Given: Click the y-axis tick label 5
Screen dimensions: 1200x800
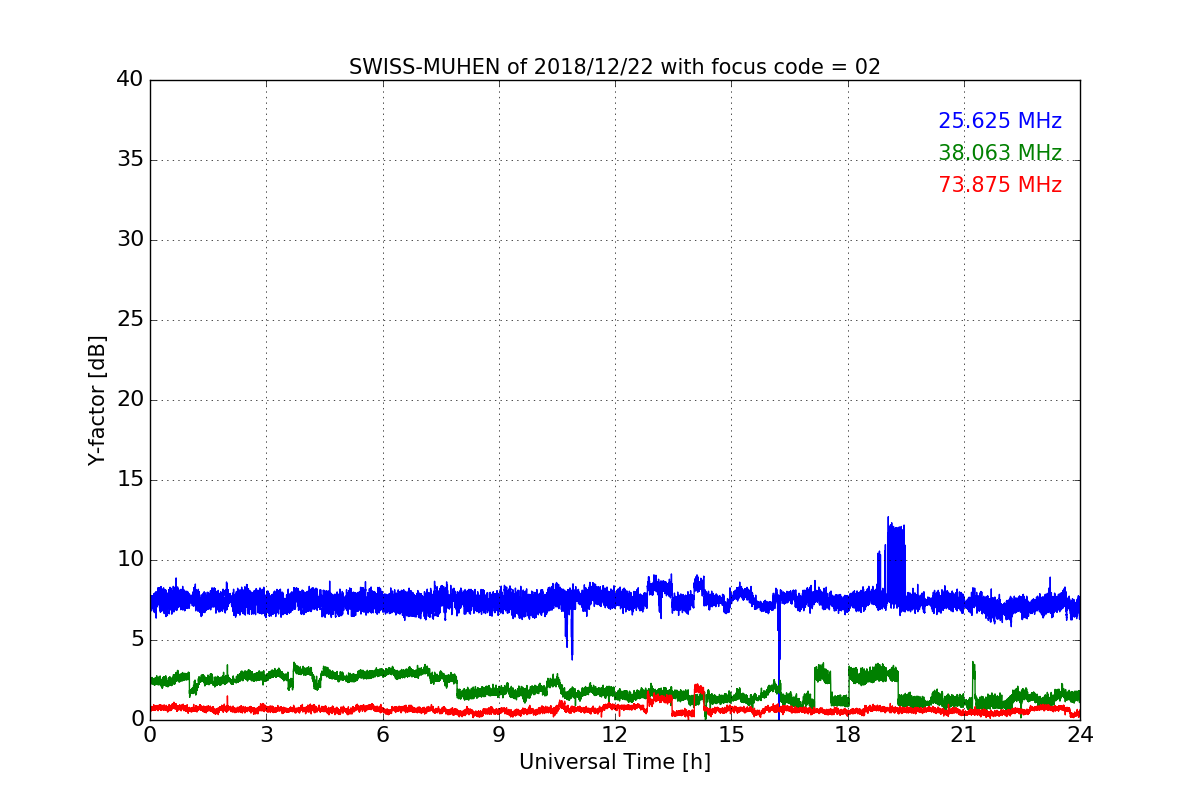Looking at the screenshot, I should coord(136,639).
